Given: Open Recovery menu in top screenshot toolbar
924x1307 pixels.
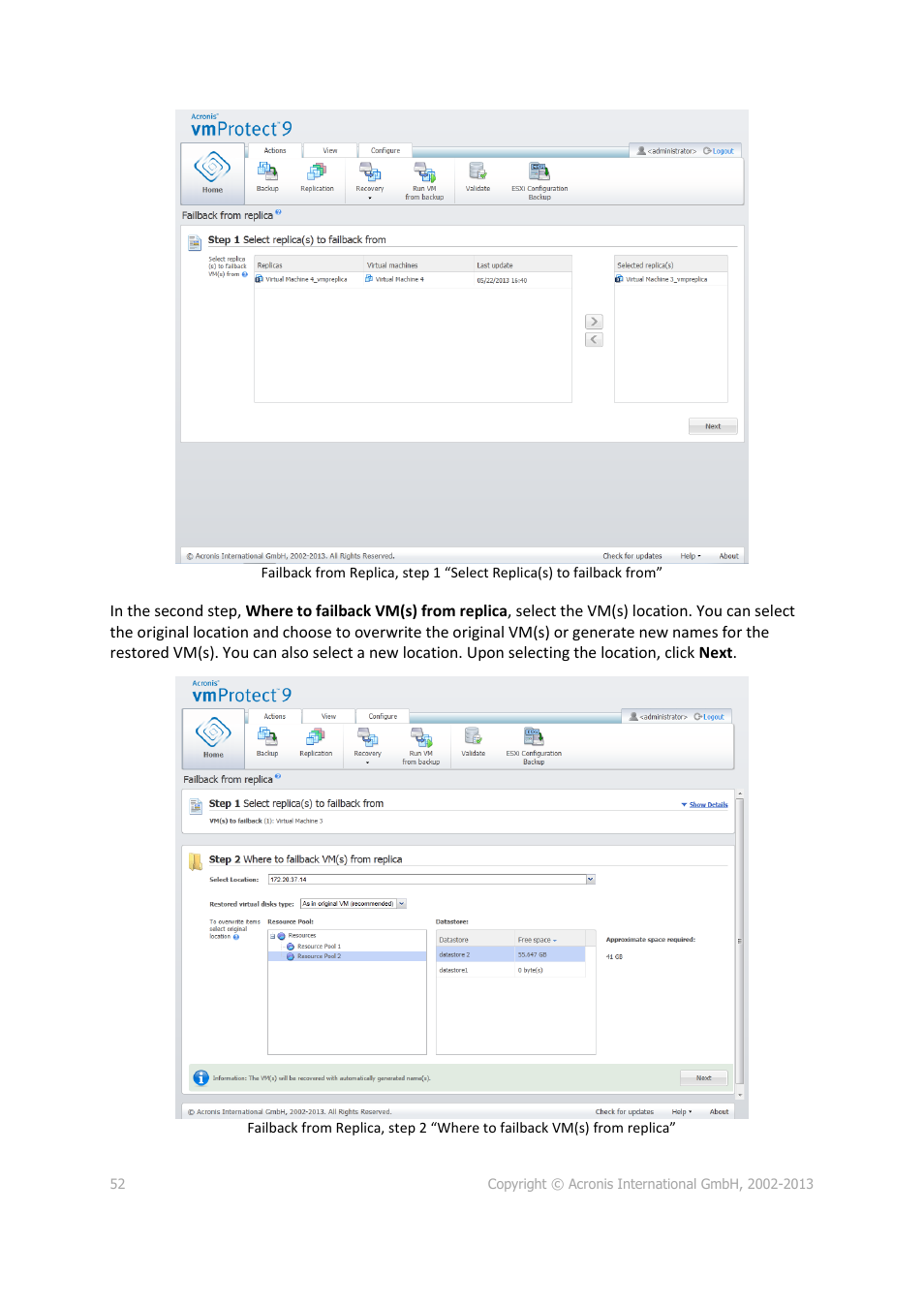Looking at the screenshot, I should tap(370, 179).
